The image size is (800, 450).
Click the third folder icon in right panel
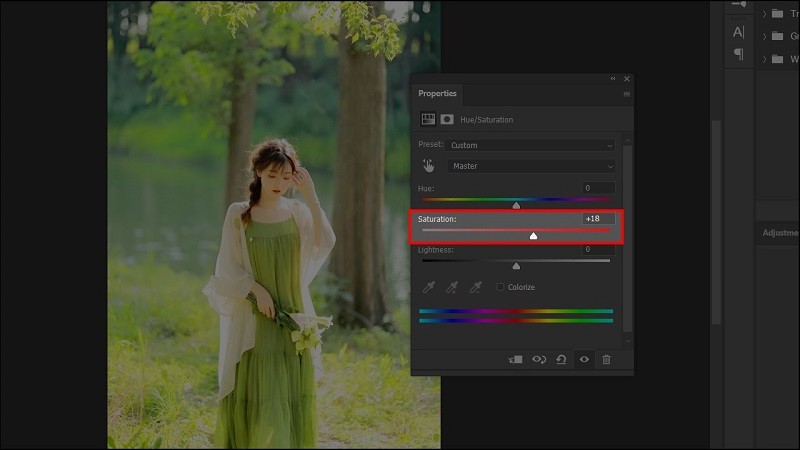(x=778, y=59)
